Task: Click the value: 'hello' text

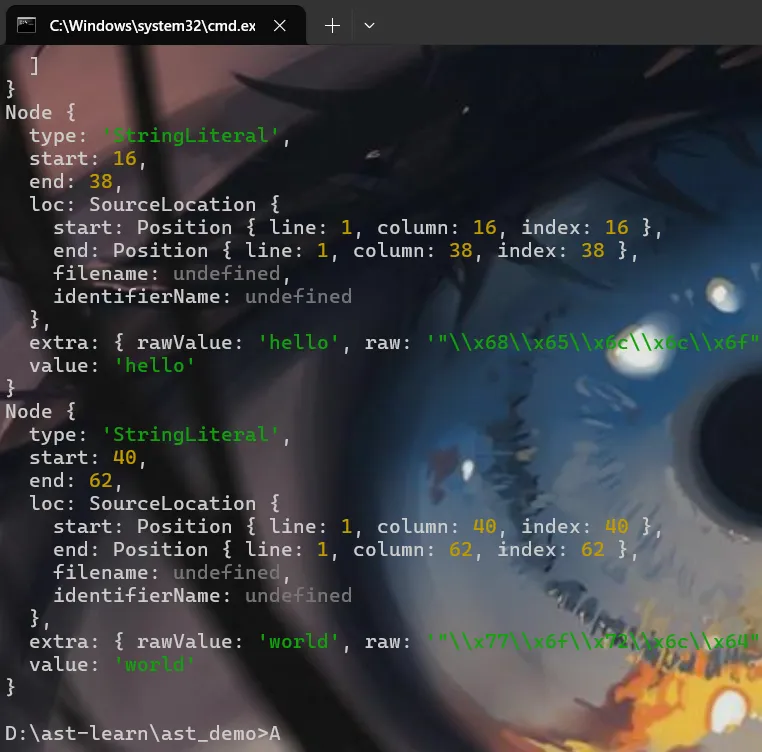Action: pos(112,366)
